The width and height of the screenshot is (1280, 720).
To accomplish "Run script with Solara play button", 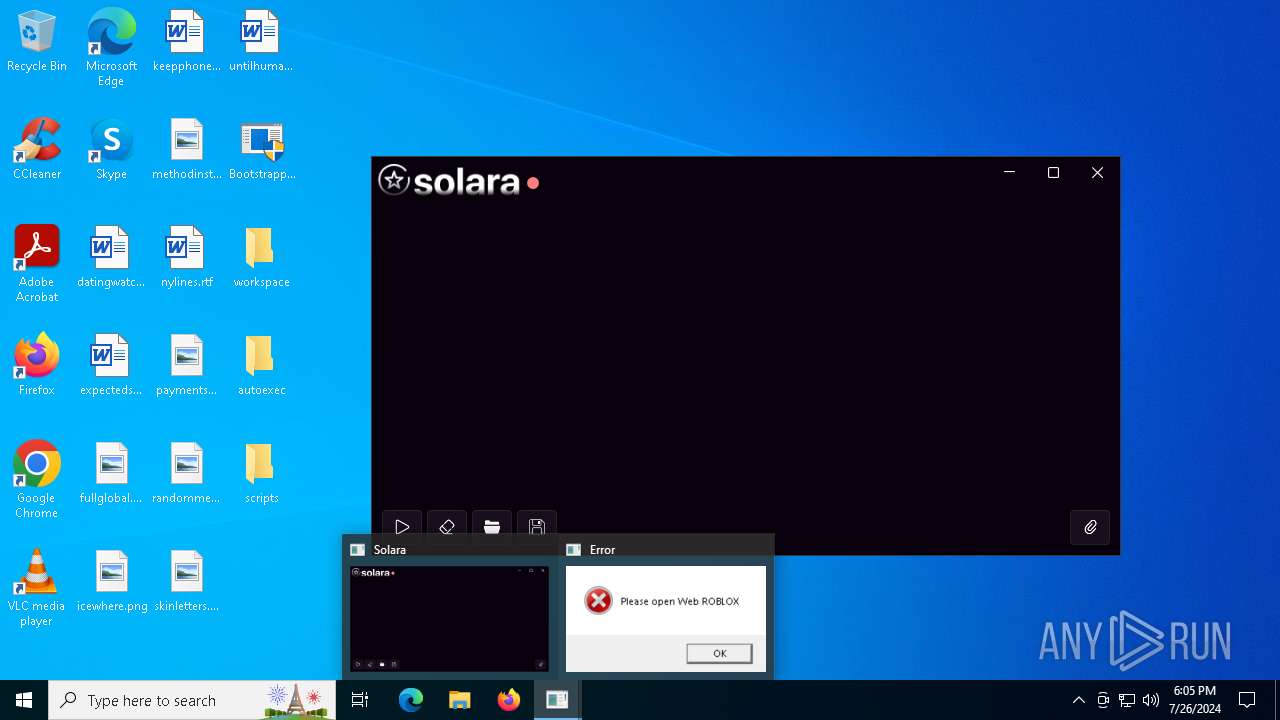I will coord(402,527).
